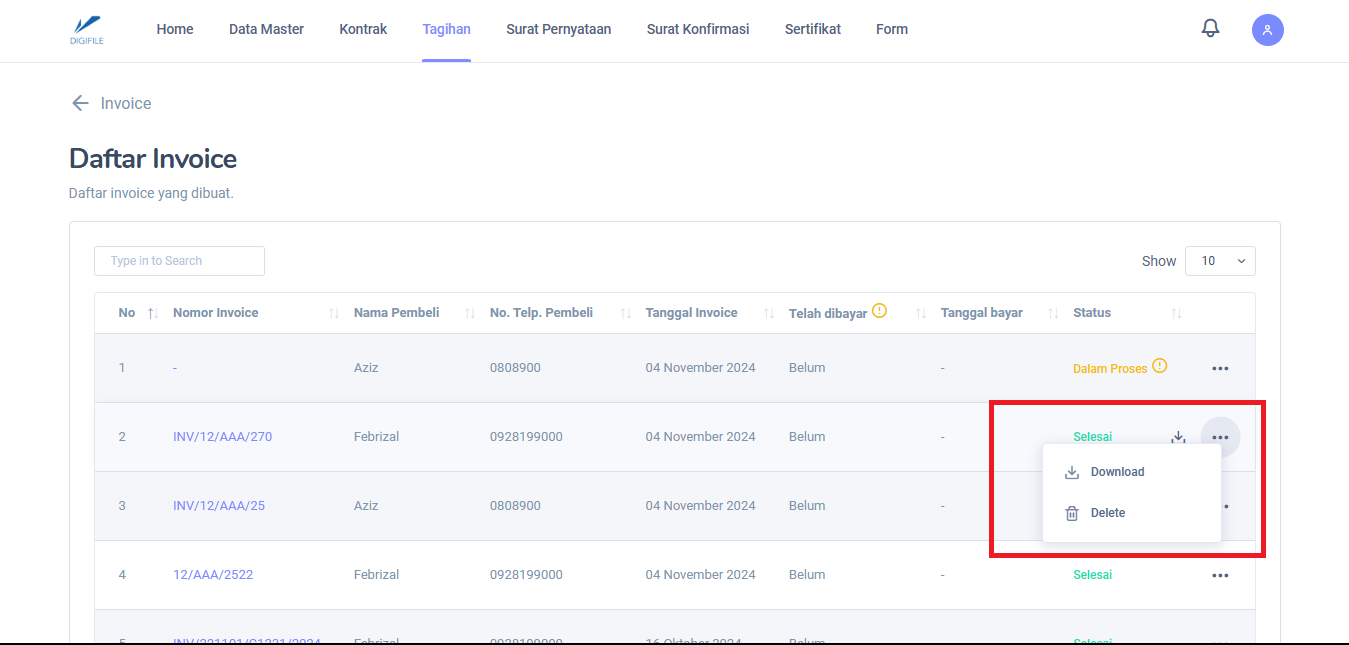The image size is (1349, 645).
Task: Choose Download from context menu
Action: pos(1132,472)
